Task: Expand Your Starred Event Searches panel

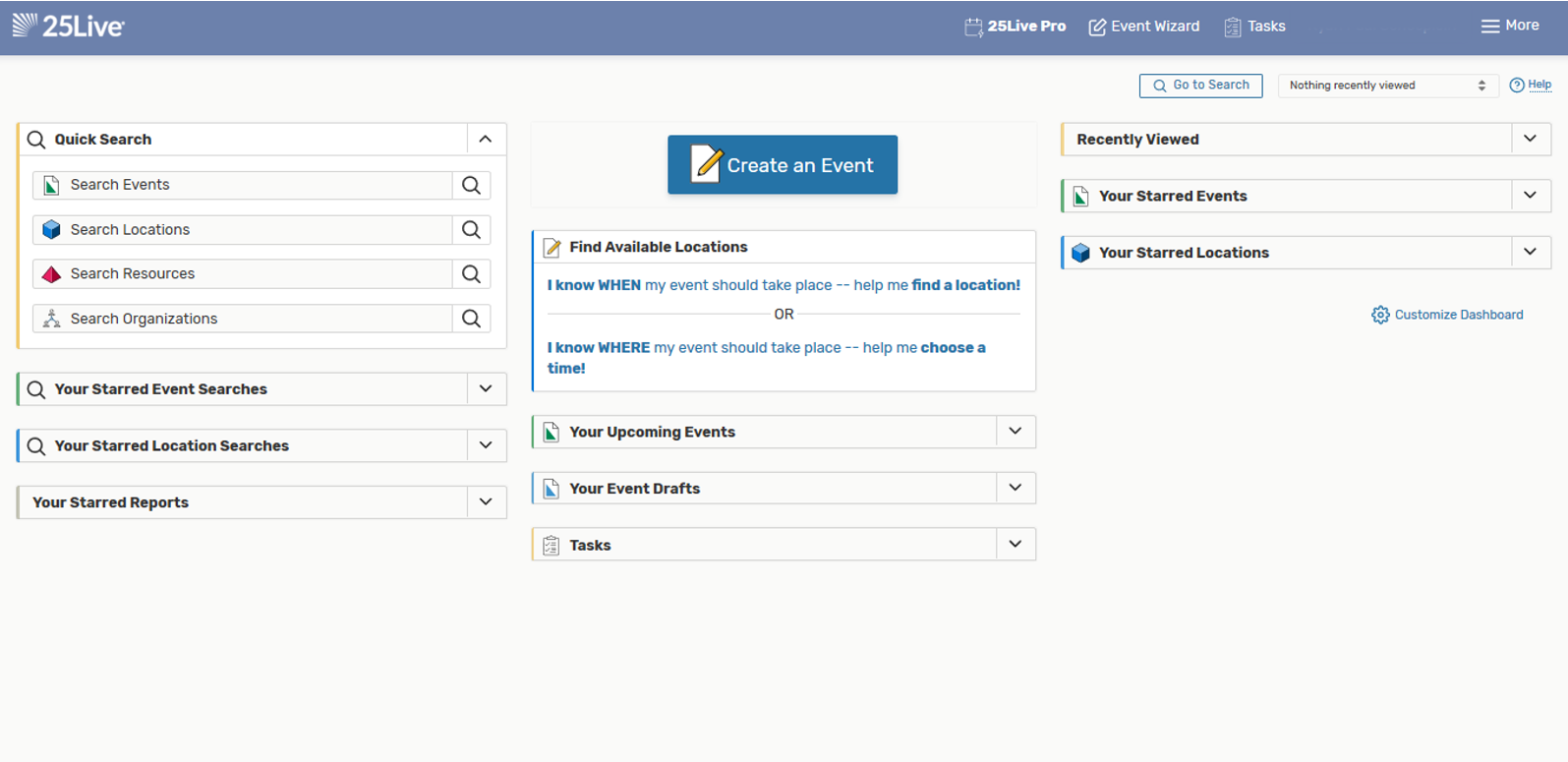Action: click(486, 389)
